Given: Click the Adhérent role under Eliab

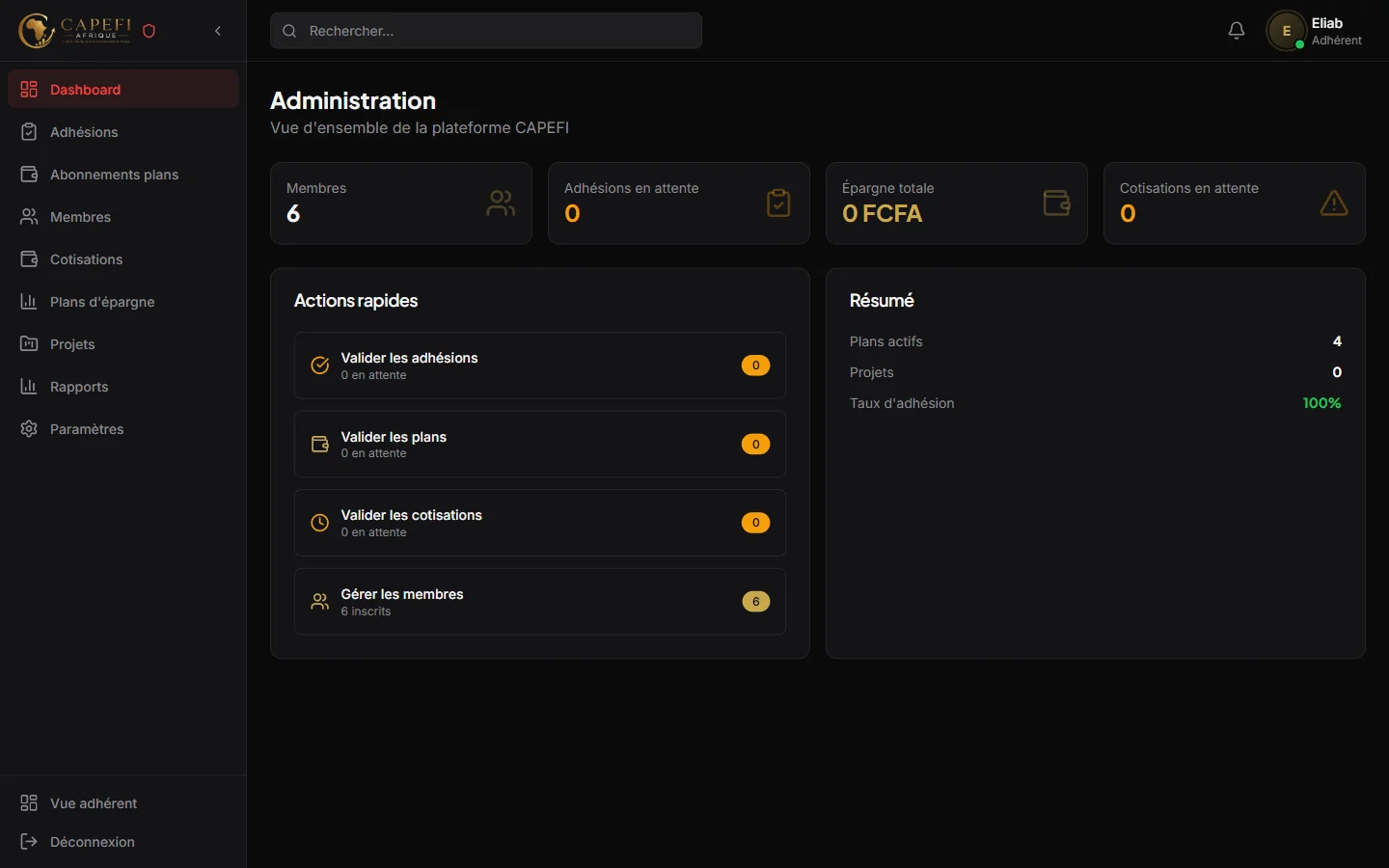Looking at the screenshot, I should click(x=1336, y=41).
